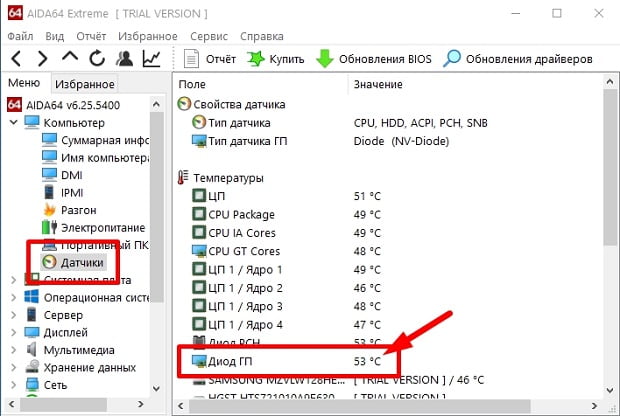Select the ЦП 1 / Ядро 4 row
The width and height of the screenshot is (620, 416).
pos(286,325)
